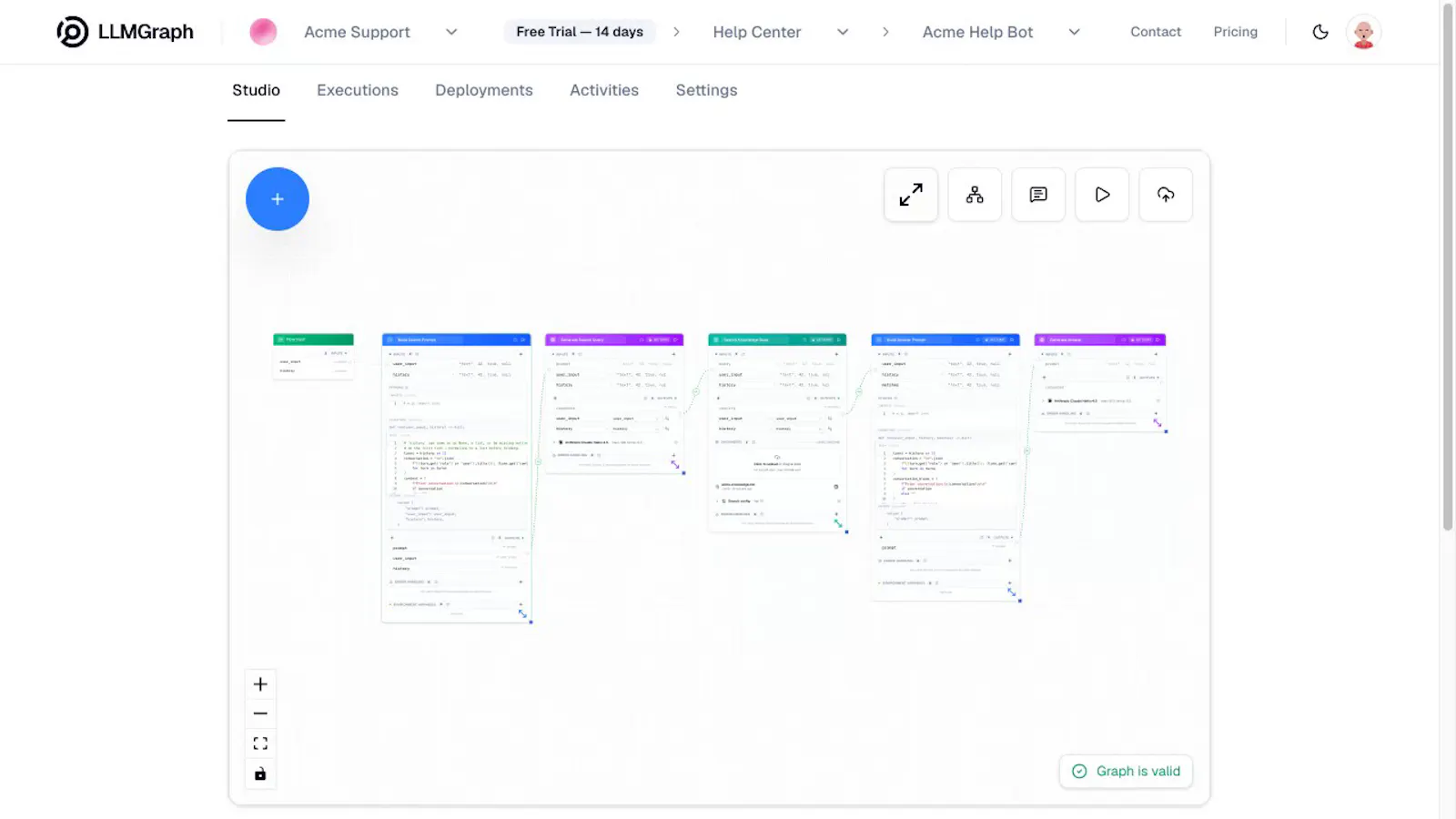Open the user profile avatar menu
This screenshot has height=819, width=1456.
(x=1363, y=32)
